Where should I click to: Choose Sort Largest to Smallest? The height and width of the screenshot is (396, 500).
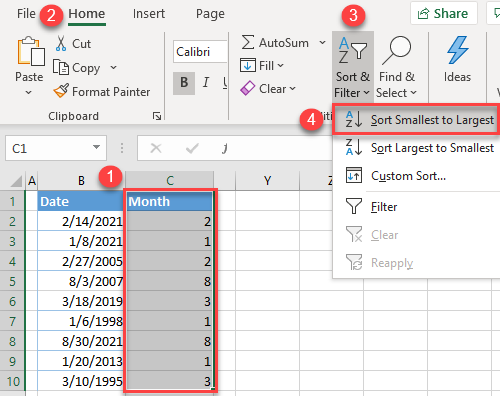coord(416,148)
